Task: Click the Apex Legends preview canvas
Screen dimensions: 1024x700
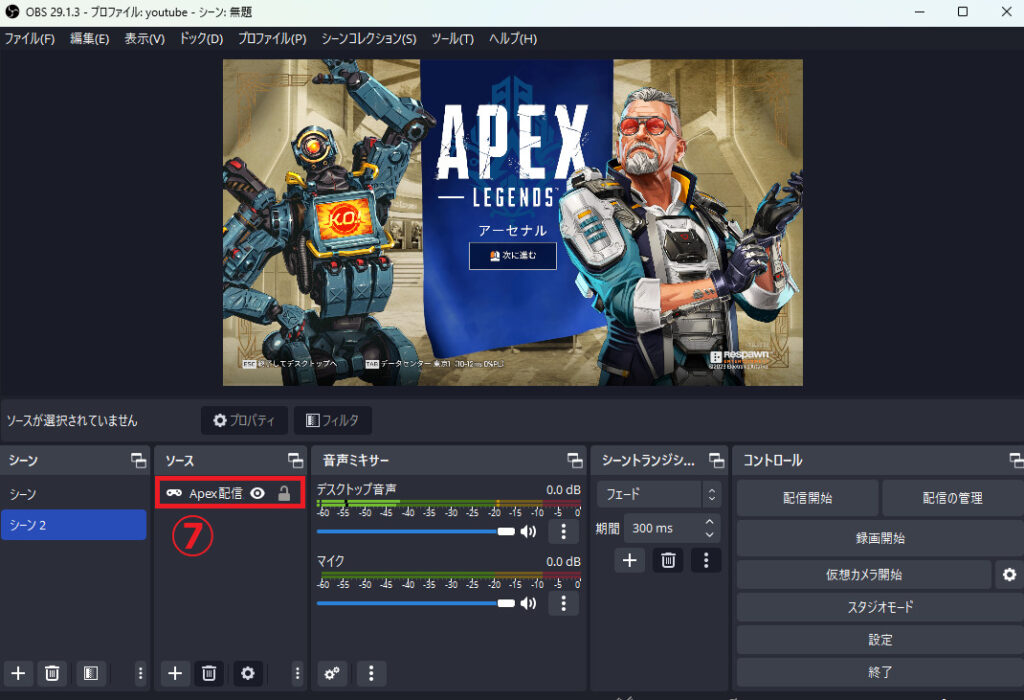Action: tap(513, 223)
